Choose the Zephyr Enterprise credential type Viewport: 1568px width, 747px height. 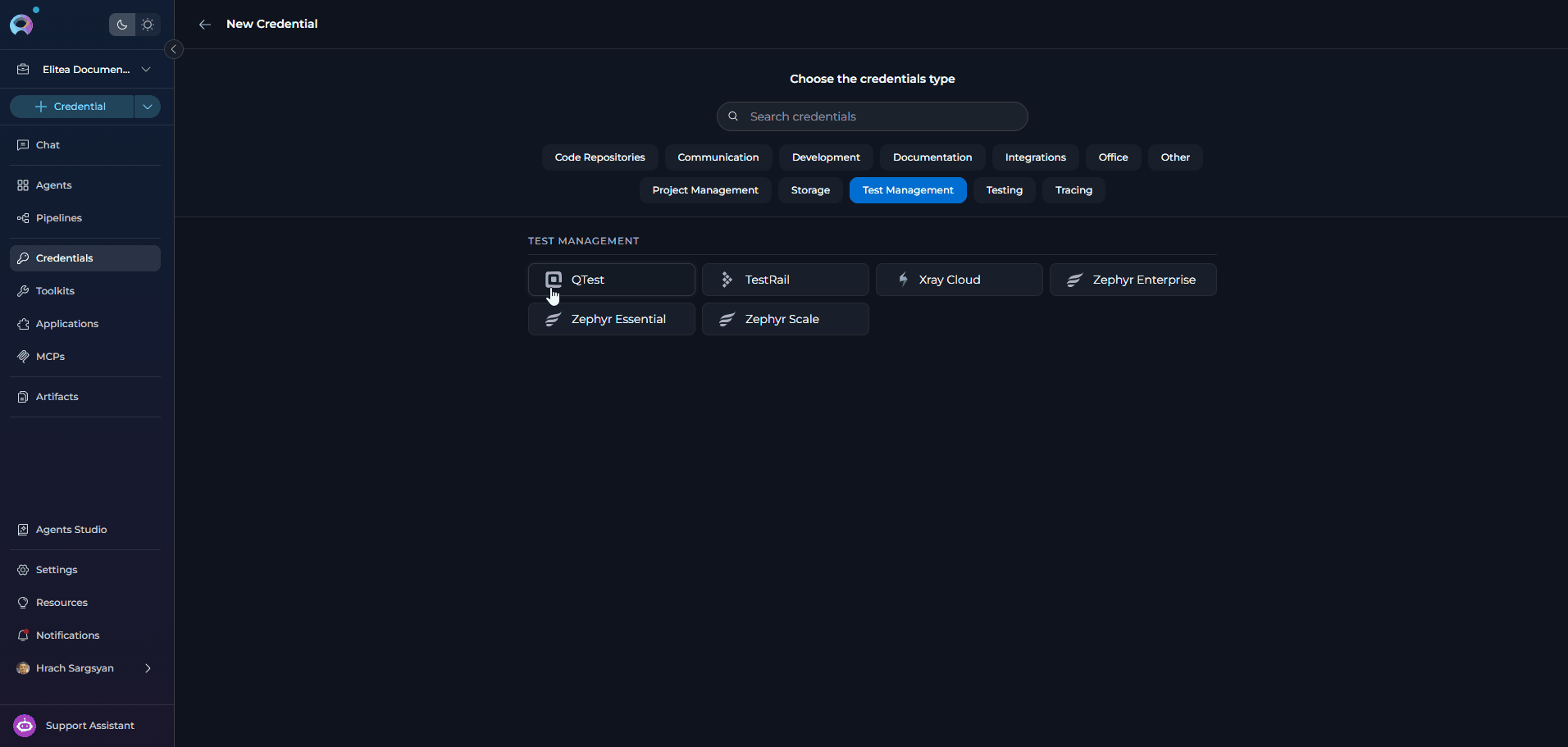[1133, 280]
